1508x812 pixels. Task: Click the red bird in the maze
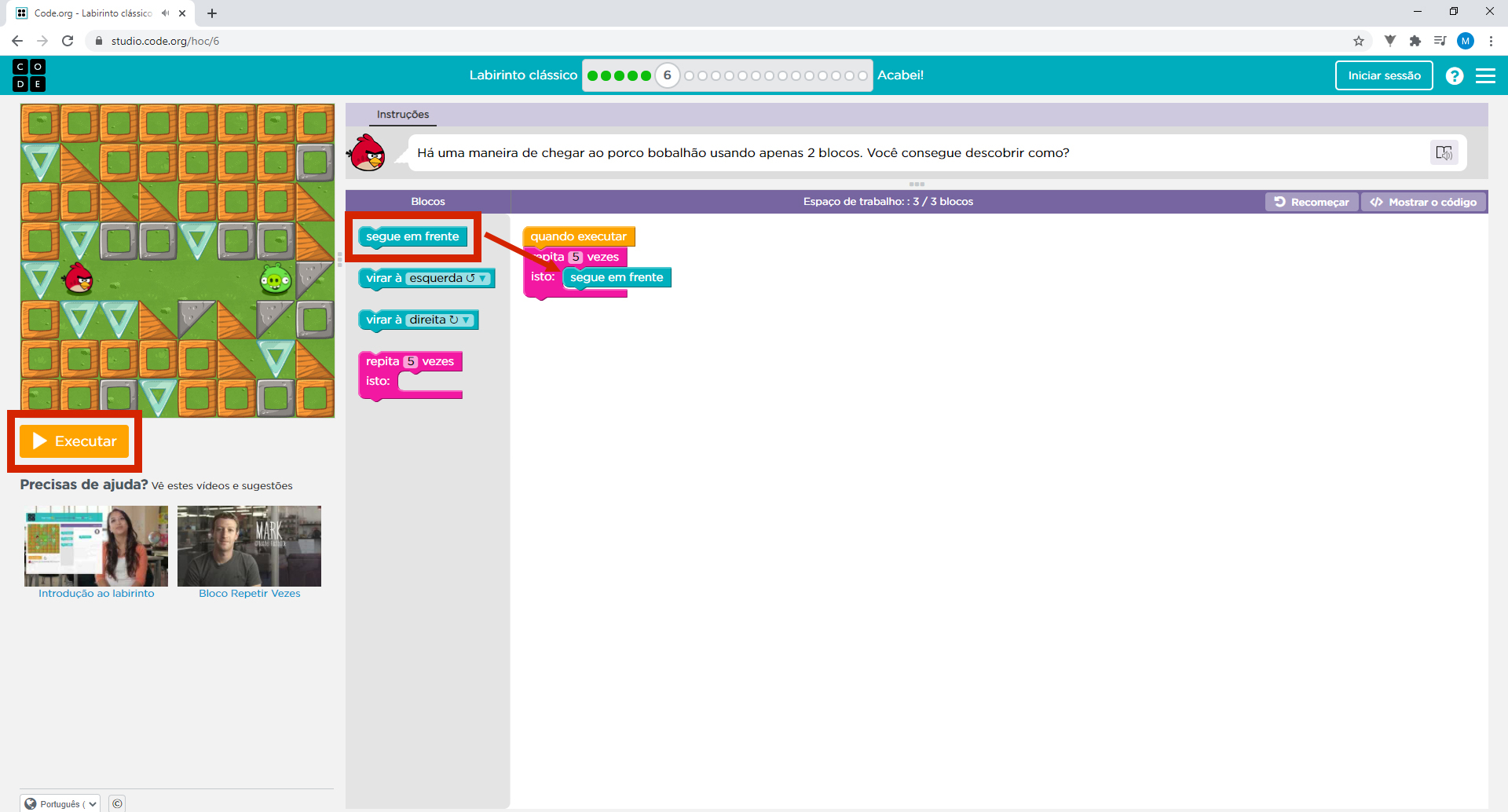(x=79, y=278)
